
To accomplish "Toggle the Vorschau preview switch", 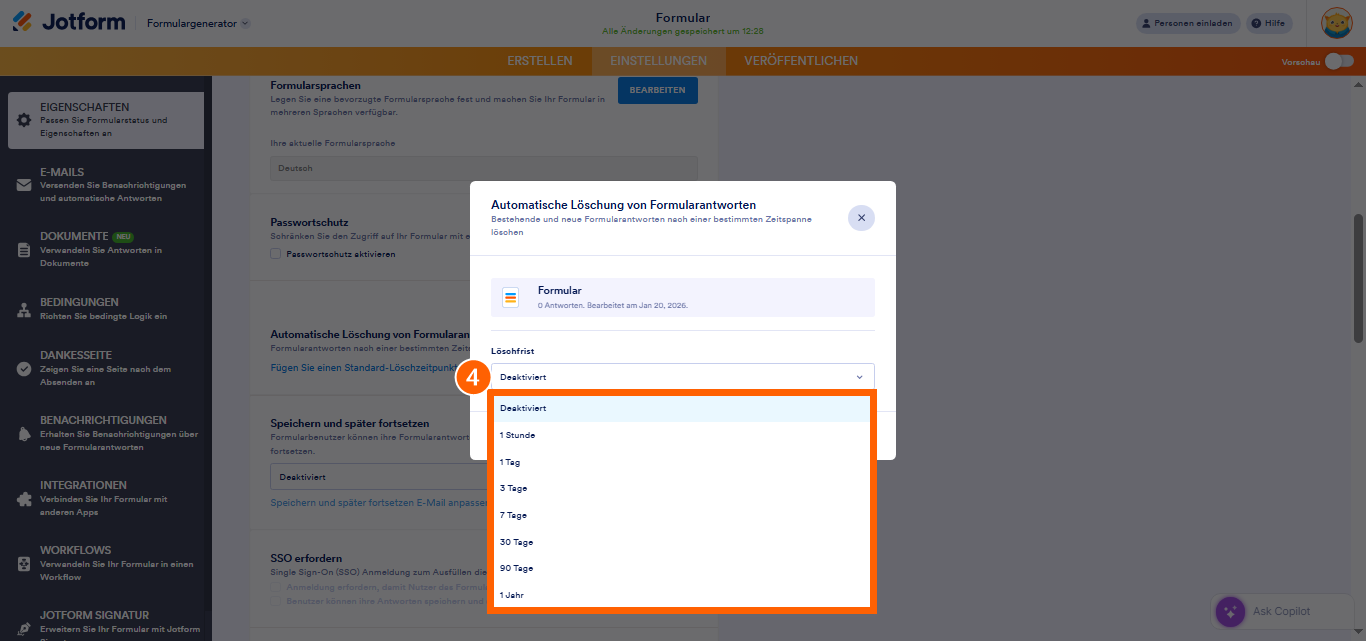I will click(x=1339, y=61).
